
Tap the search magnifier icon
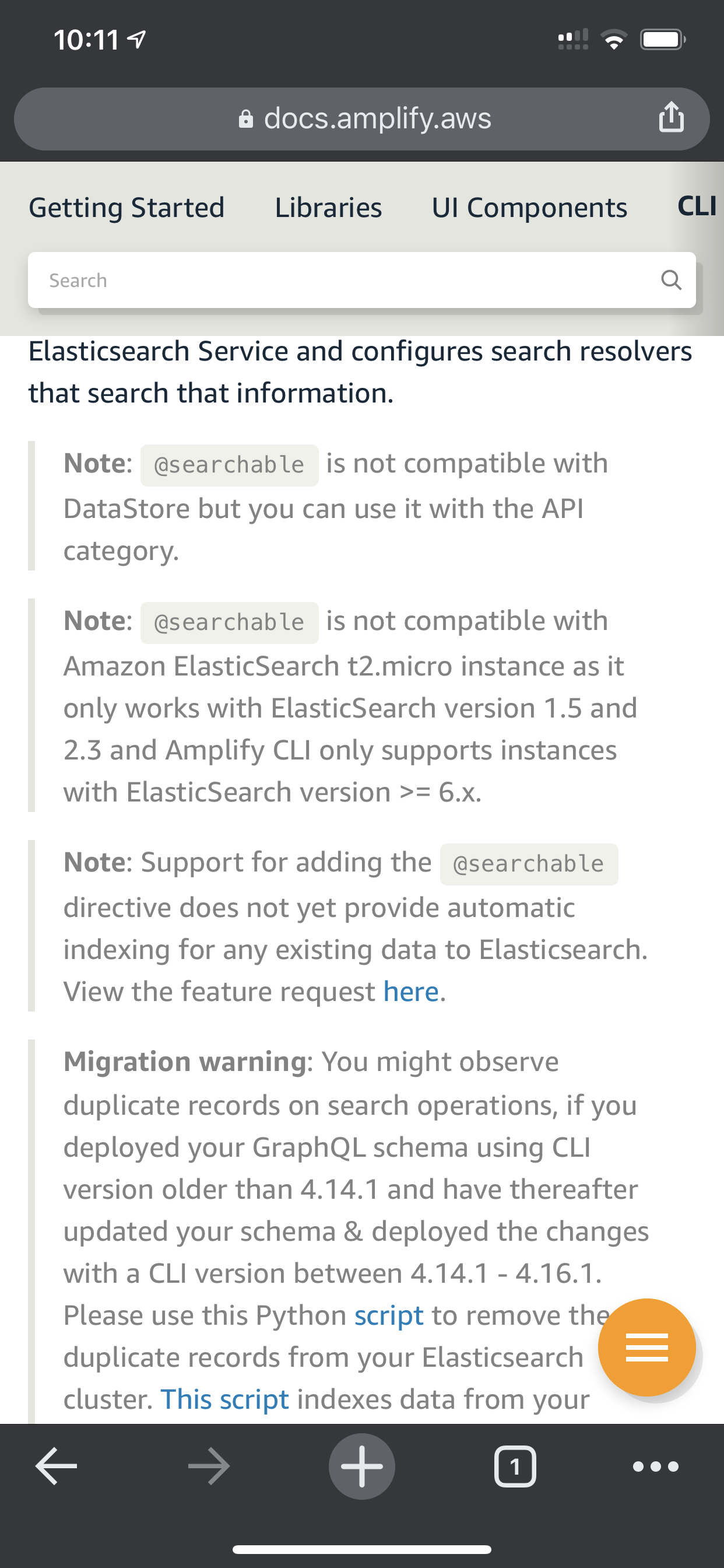coord(670,280)
